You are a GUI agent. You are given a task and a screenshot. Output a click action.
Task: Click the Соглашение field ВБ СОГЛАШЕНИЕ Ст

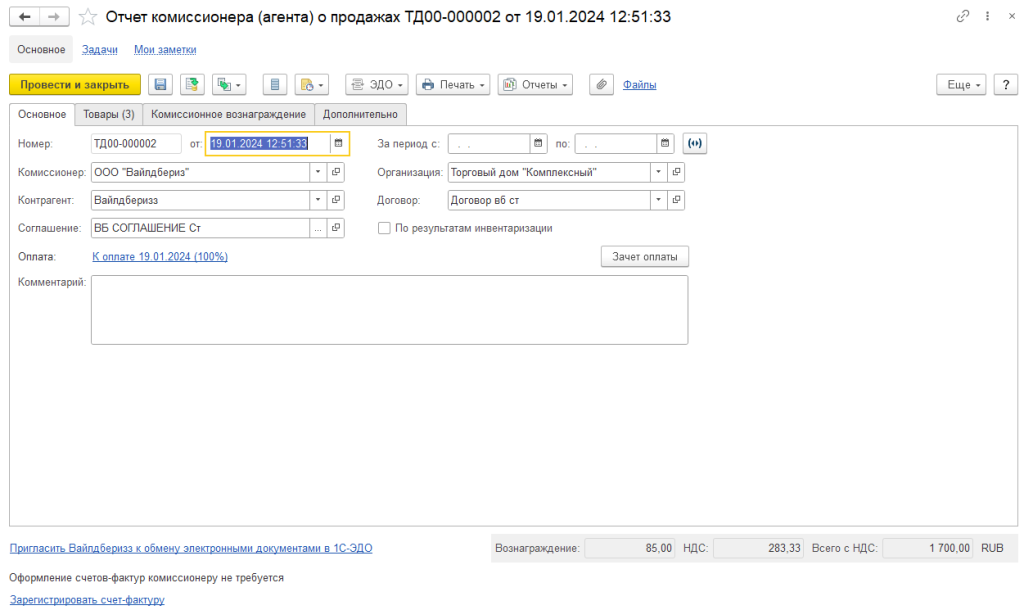200,228
